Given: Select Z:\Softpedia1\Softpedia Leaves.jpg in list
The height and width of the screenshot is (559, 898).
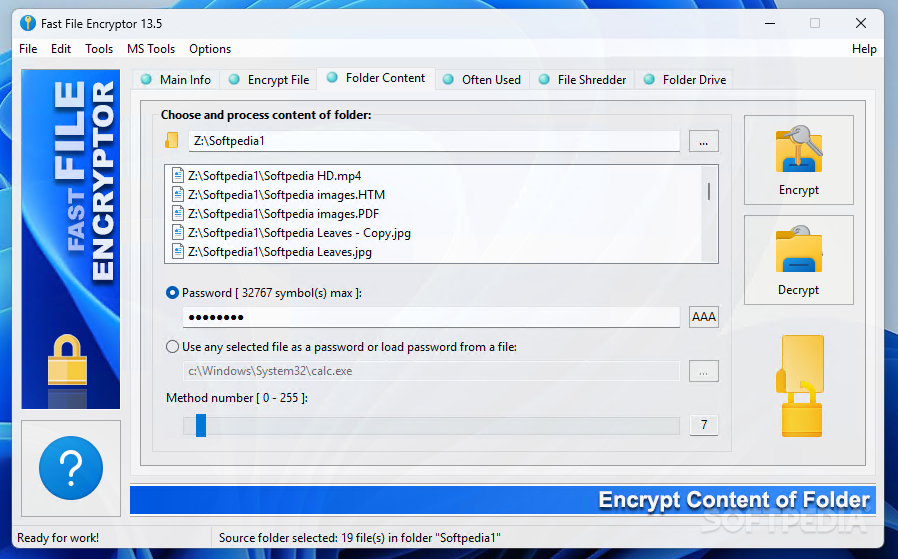Looking at the screenshot, I should 279,251.
